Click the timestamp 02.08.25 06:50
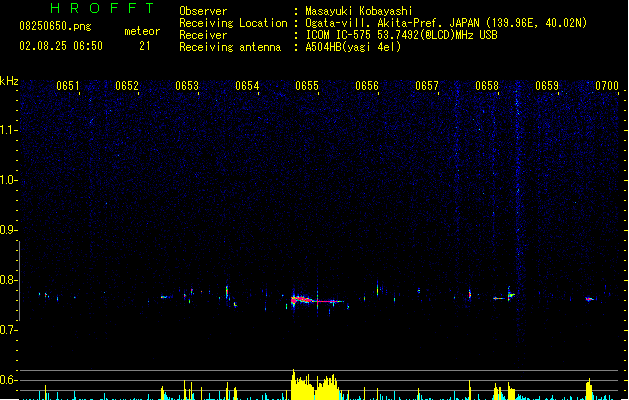629x400 pixels. point(61,46)
